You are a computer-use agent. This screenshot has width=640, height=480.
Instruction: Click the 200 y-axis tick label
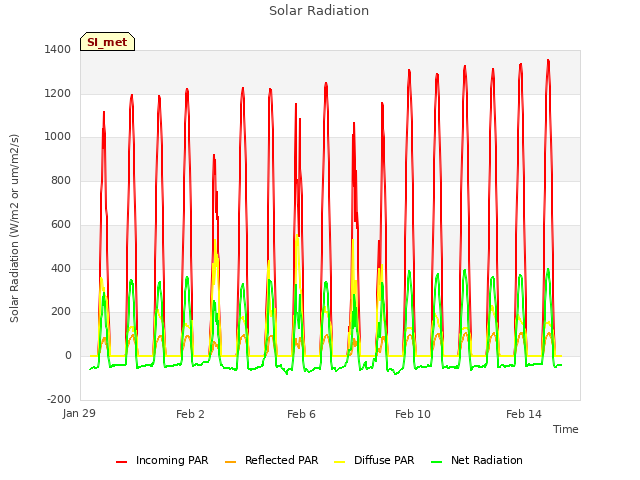click(x=61, y=312)
